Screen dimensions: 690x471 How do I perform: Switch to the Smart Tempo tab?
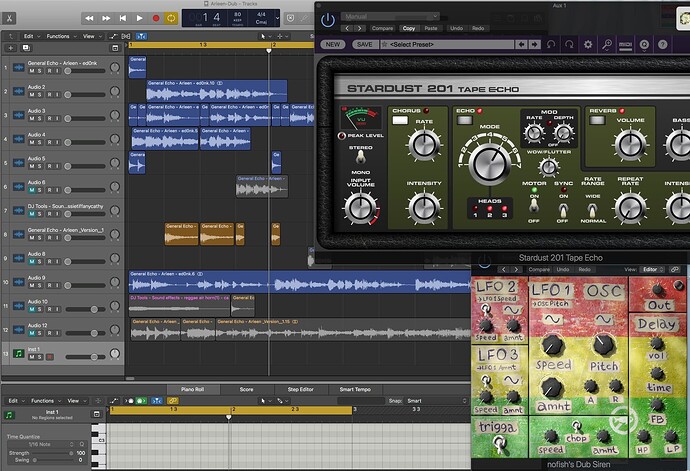[355, 390]
